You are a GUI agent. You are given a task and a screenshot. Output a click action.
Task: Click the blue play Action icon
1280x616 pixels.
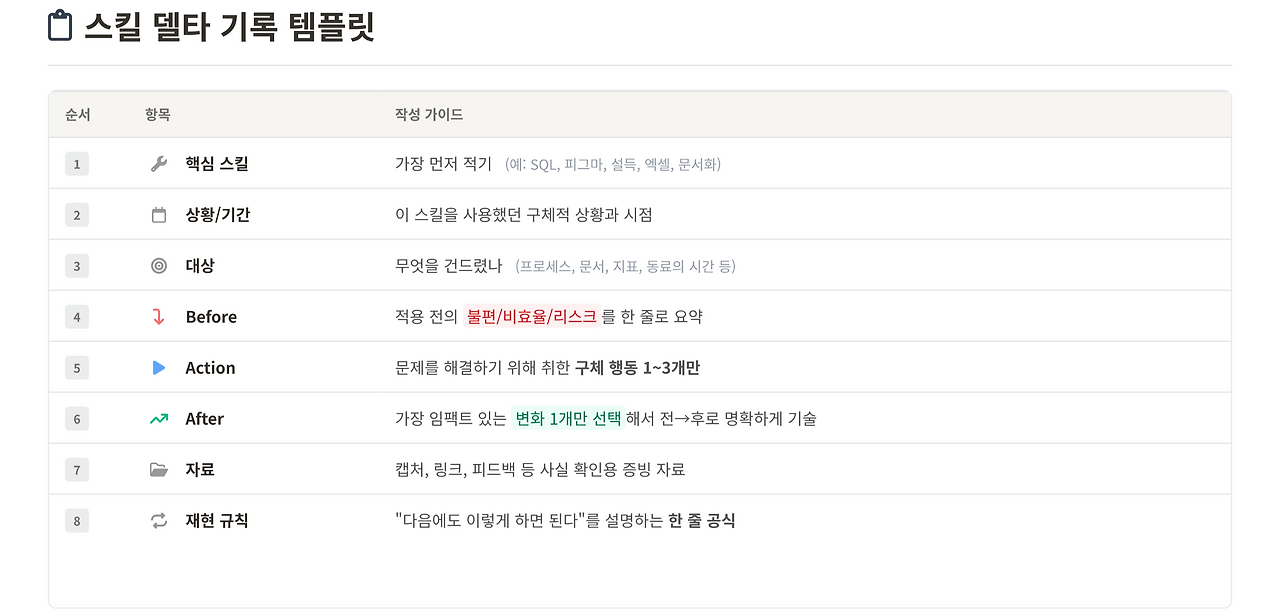coord(159,368)
